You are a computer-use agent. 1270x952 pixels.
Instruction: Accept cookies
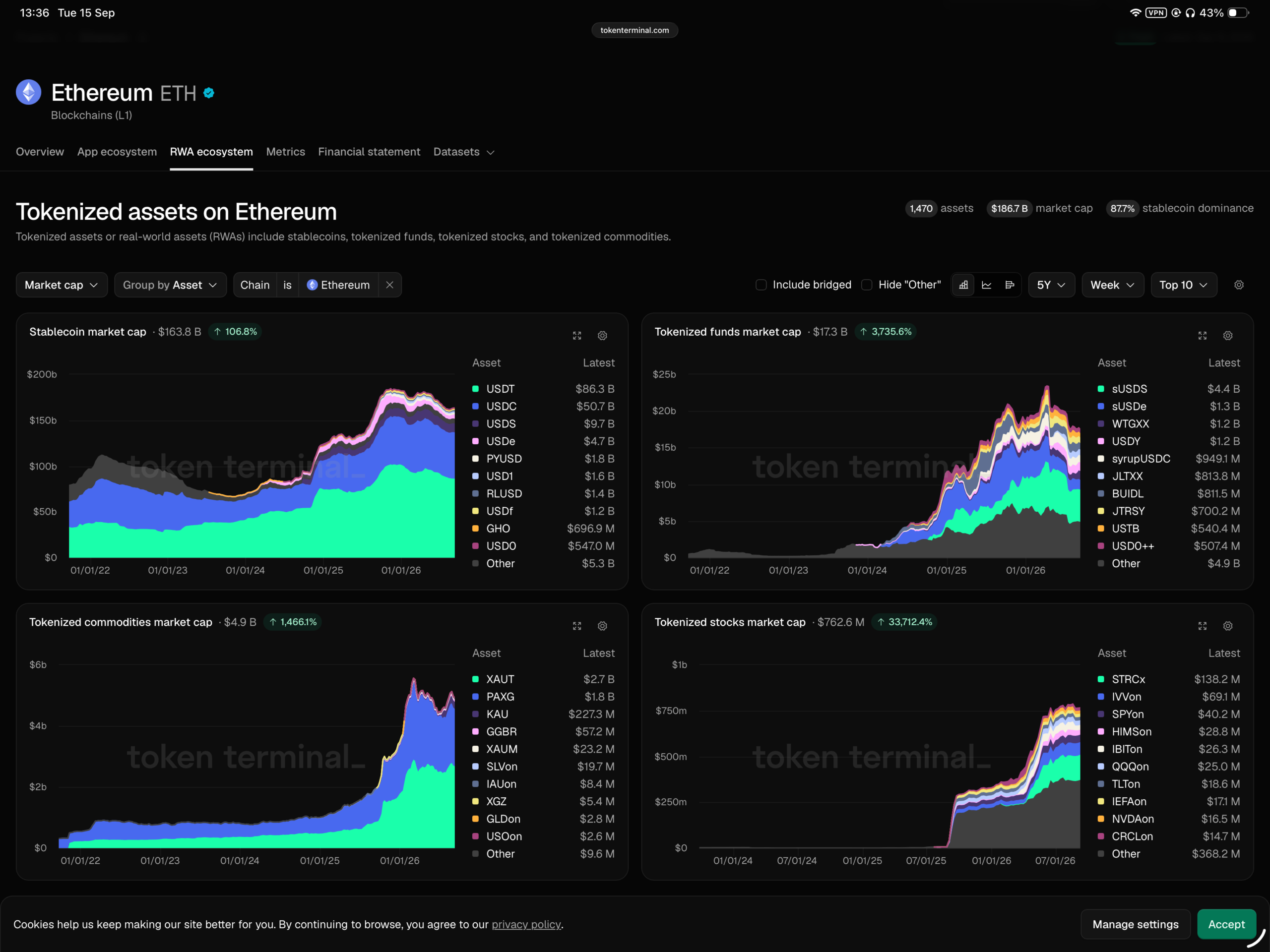click(1226, 924)
